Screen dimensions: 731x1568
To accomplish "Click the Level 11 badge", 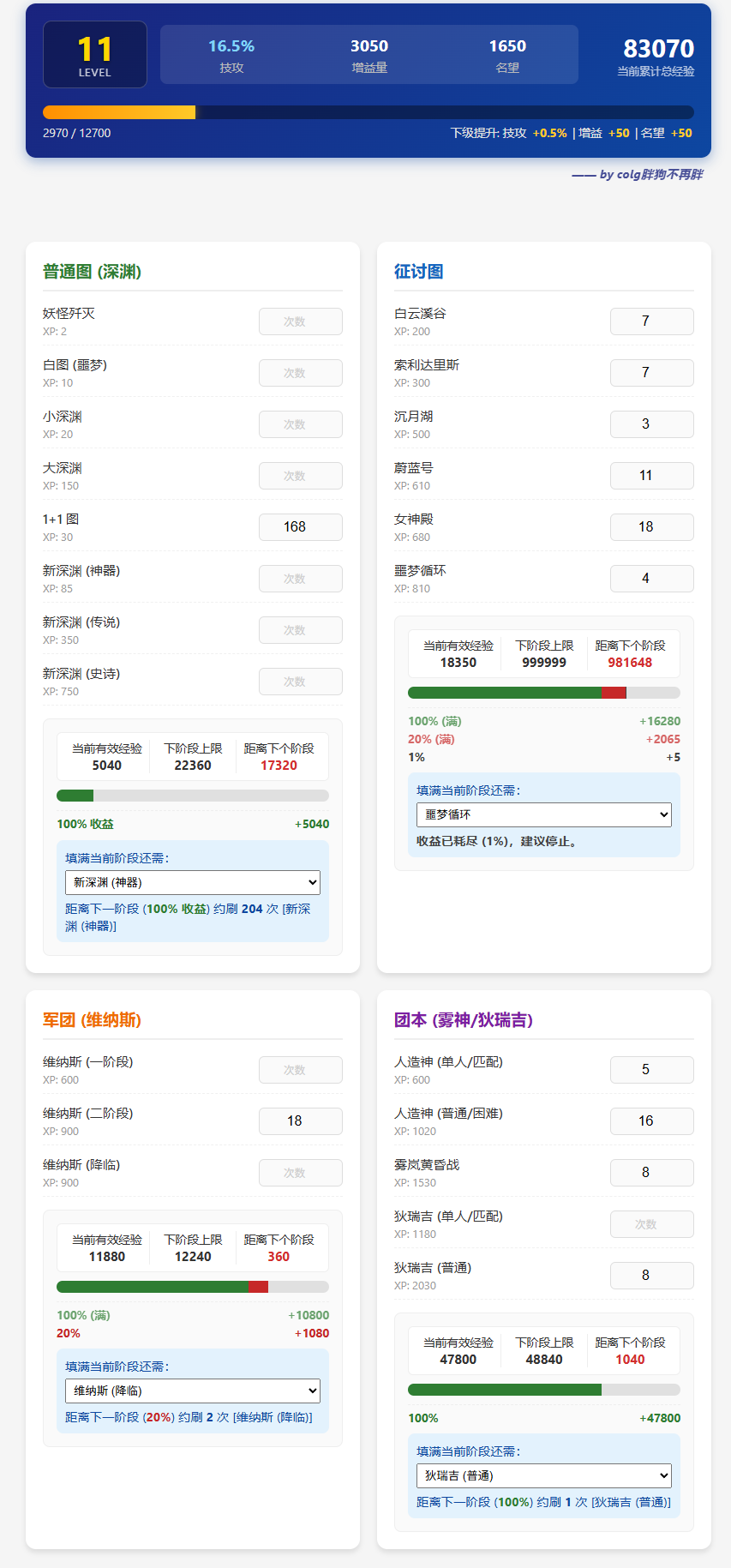I will [x=95, y=55].
